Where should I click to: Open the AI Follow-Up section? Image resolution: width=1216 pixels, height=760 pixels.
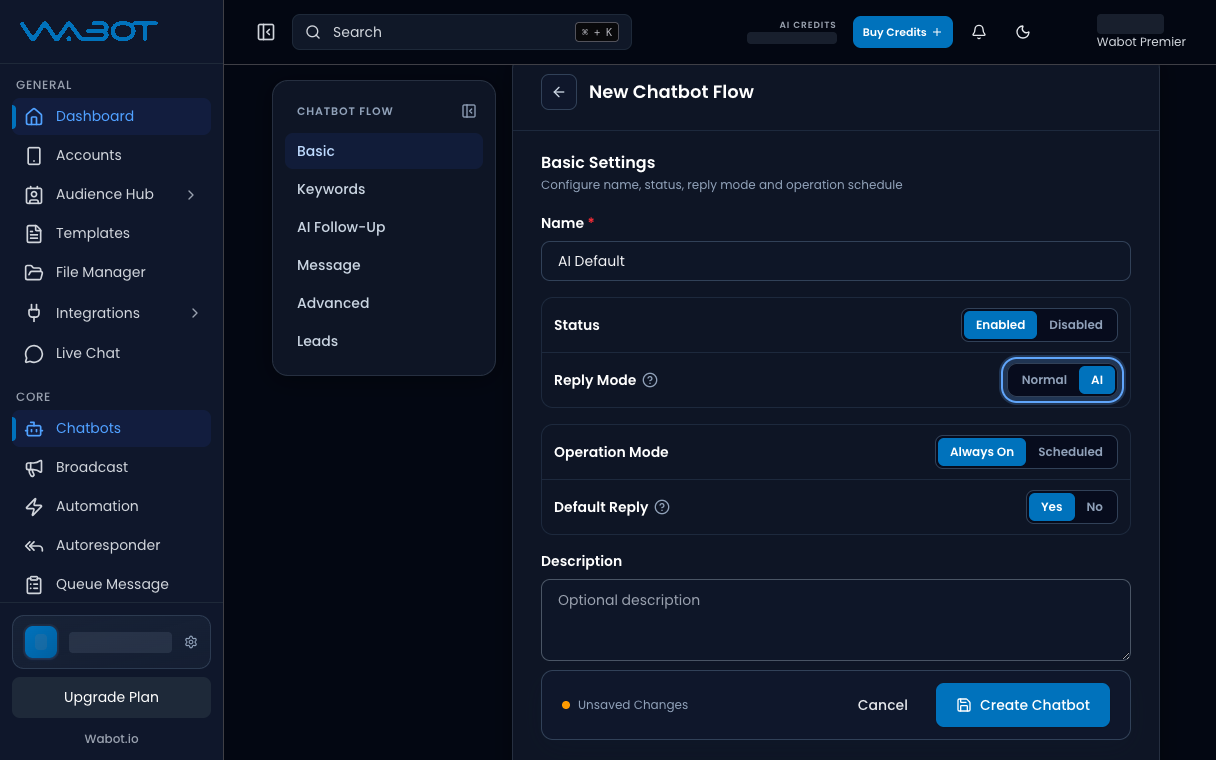point(384,227)
